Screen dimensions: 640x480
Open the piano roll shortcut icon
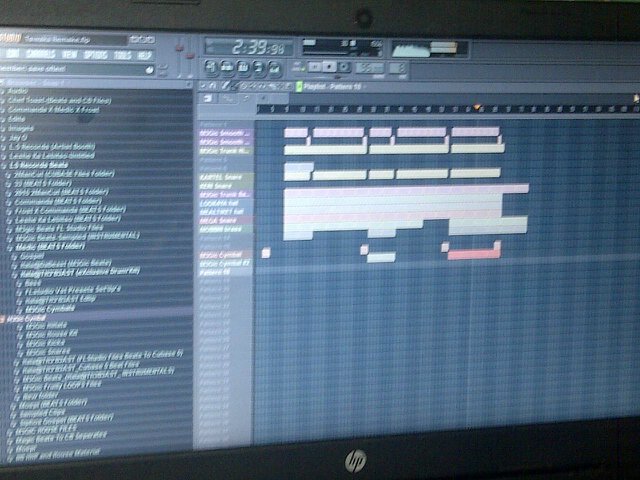243,67
